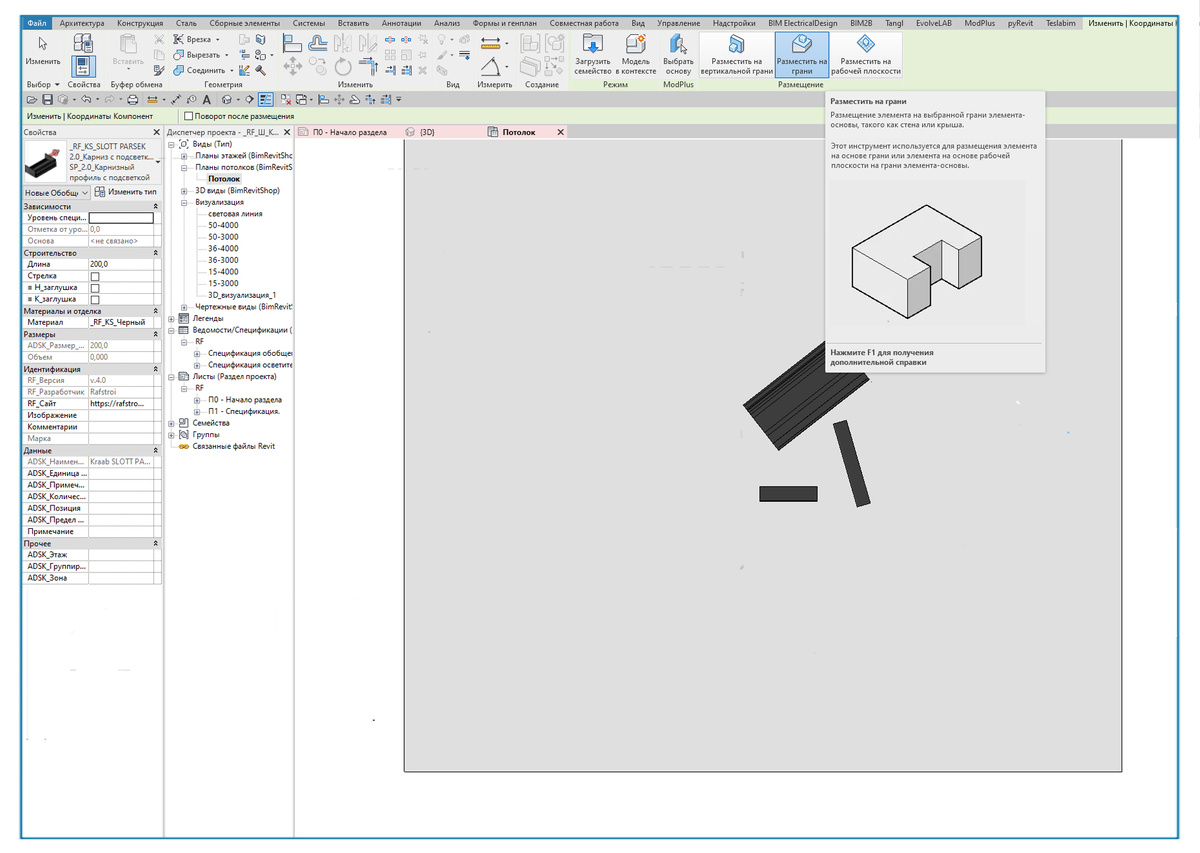Screen dimensions: 1200x853
Task: Click the Врезка geometry tool
Action: 197,39
